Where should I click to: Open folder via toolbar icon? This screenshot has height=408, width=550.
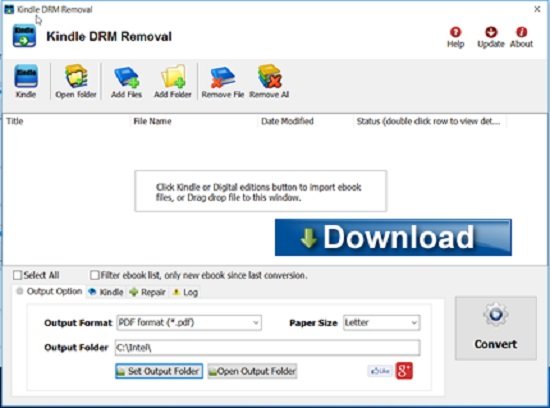click(x=76, y=81)
